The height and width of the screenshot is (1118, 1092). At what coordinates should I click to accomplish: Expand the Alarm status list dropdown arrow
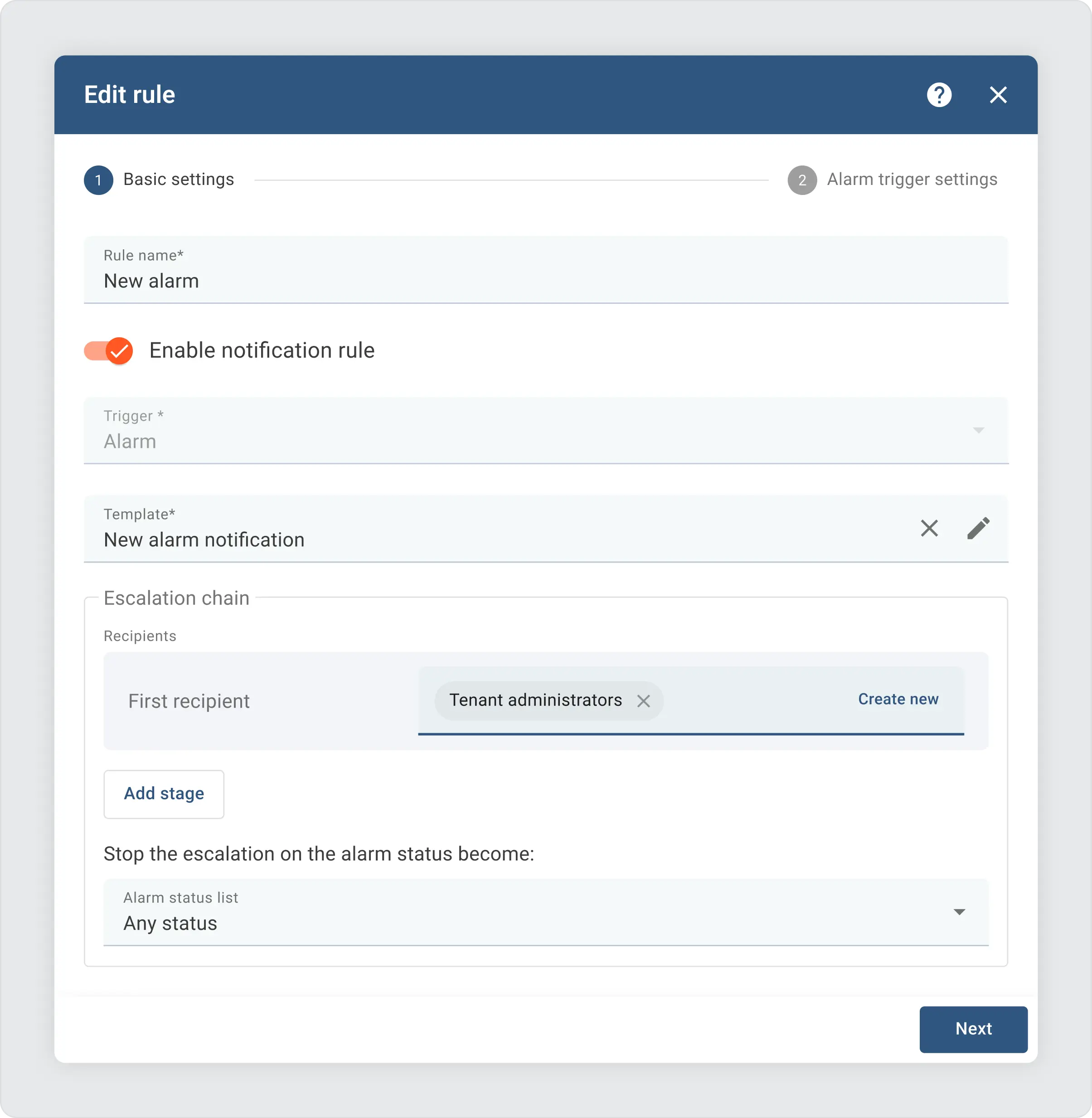tap(959, 912)
